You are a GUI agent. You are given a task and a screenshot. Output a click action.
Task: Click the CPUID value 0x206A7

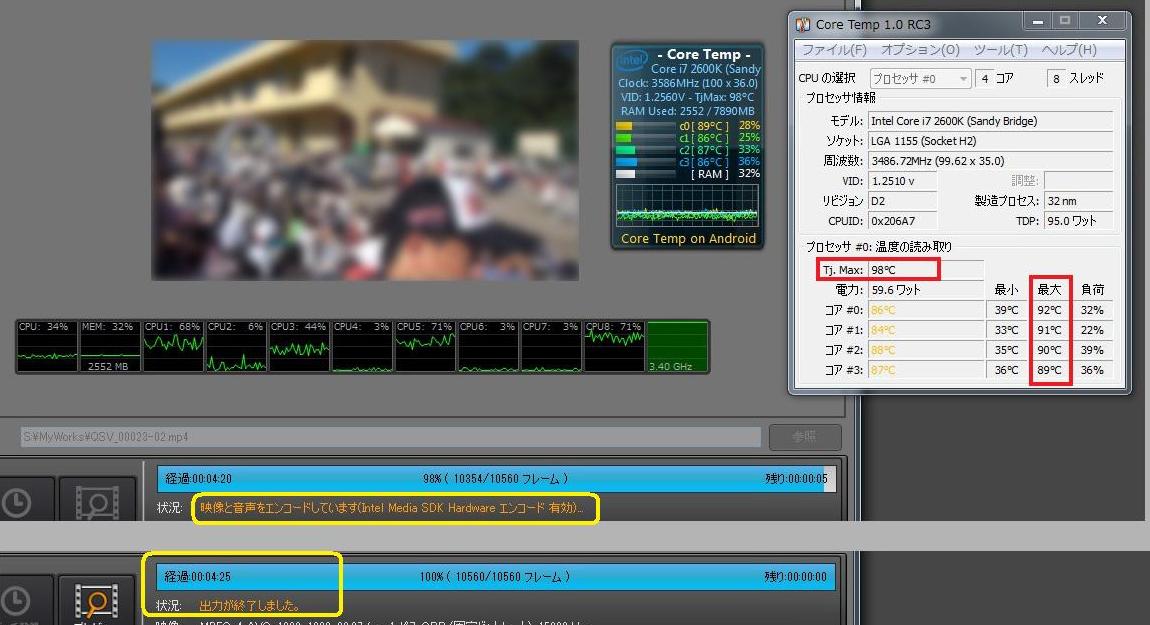pyautogui.click(x=902, y=221)
